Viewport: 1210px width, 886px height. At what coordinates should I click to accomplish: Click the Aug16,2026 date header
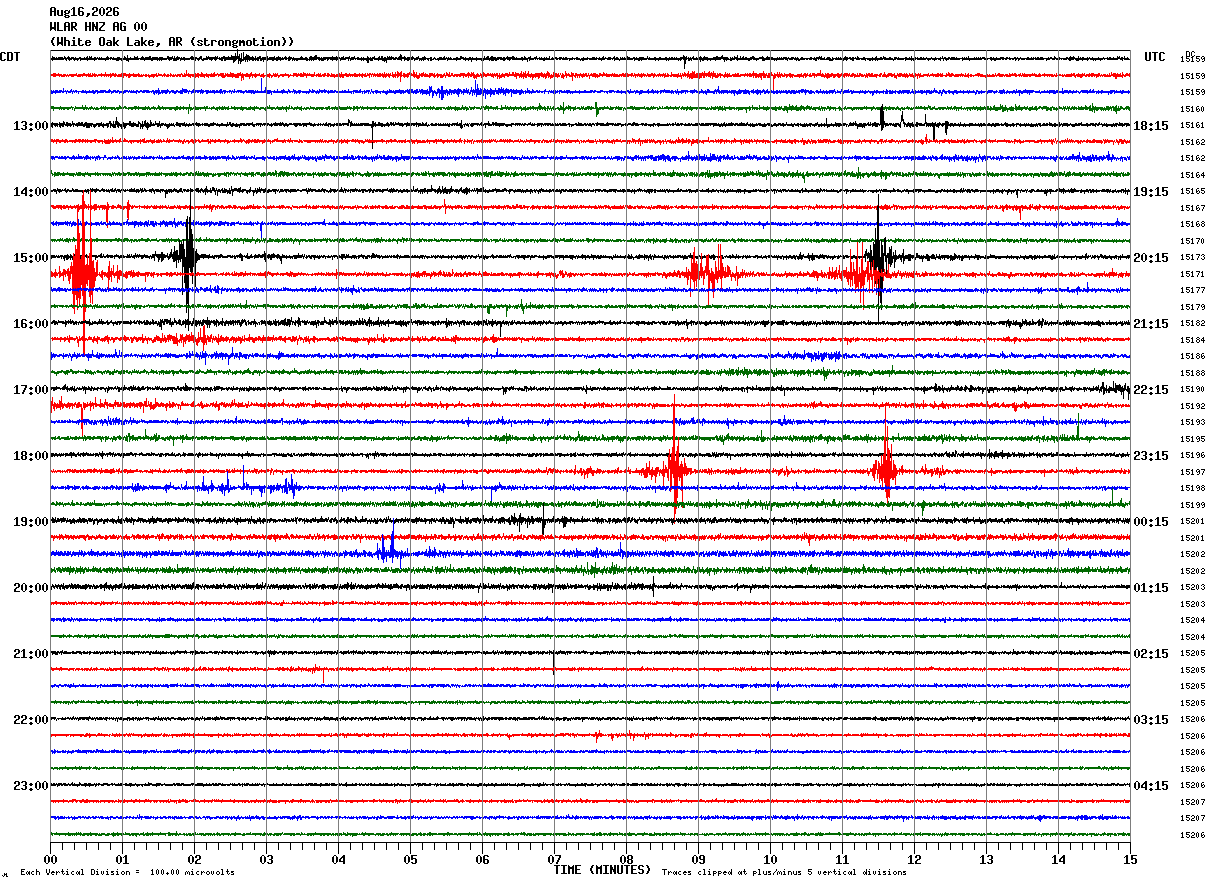(x=84, y=12)
